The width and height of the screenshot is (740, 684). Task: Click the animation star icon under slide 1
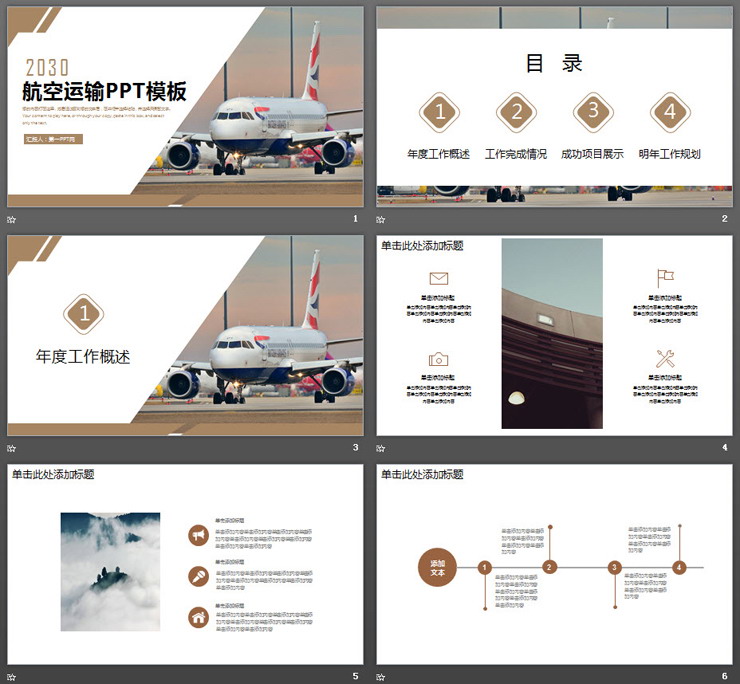tap(12, 219)
